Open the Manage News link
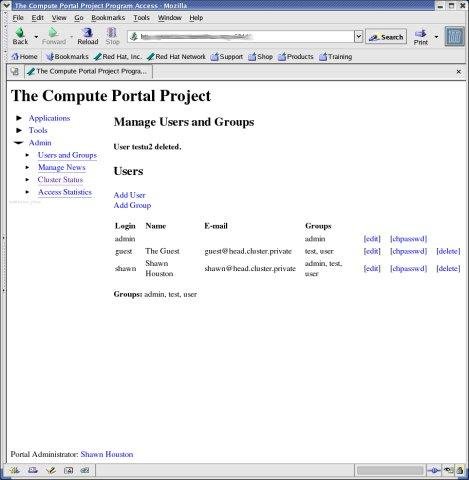 pos(62,167)
